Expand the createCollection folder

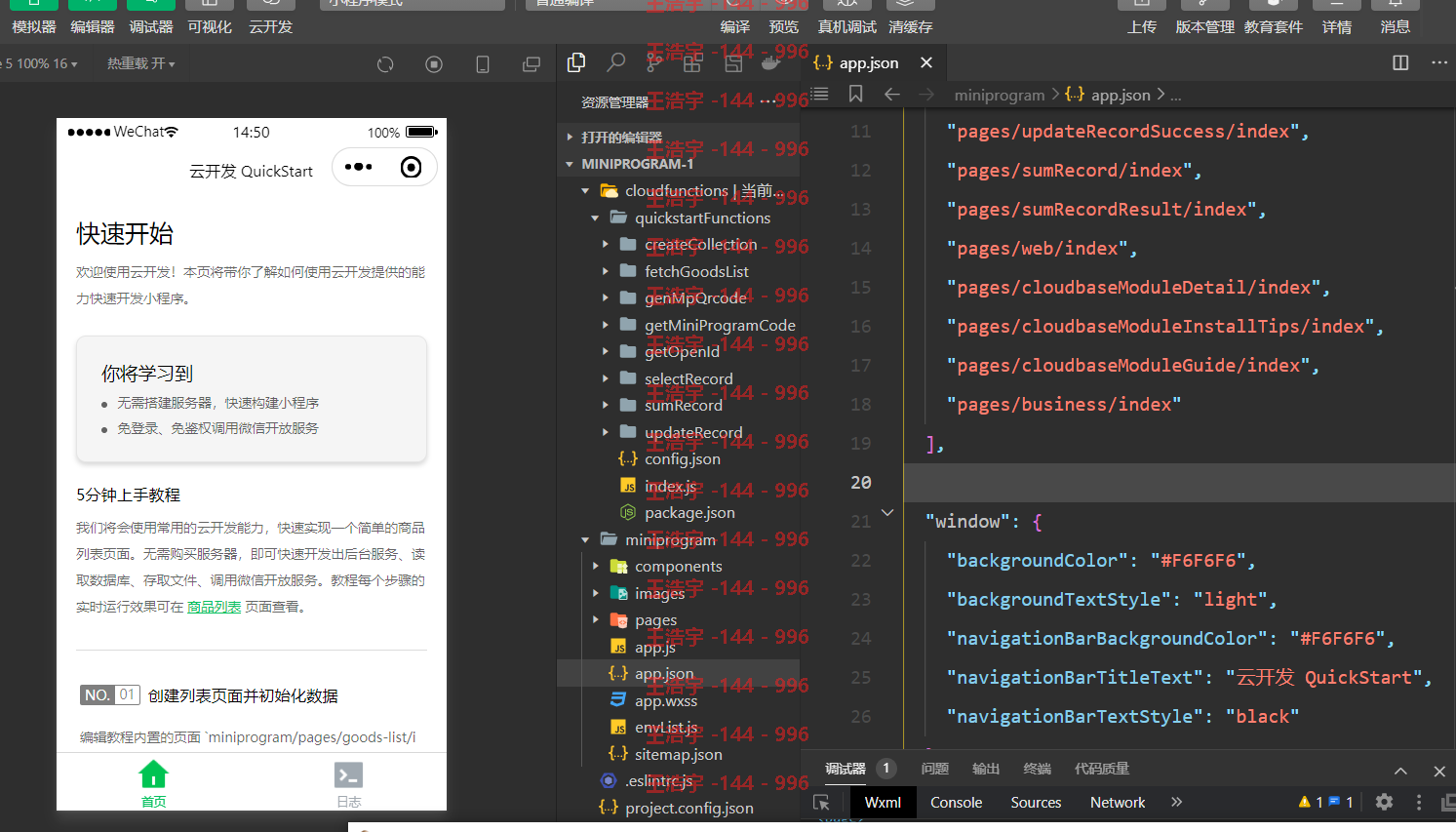605,245
